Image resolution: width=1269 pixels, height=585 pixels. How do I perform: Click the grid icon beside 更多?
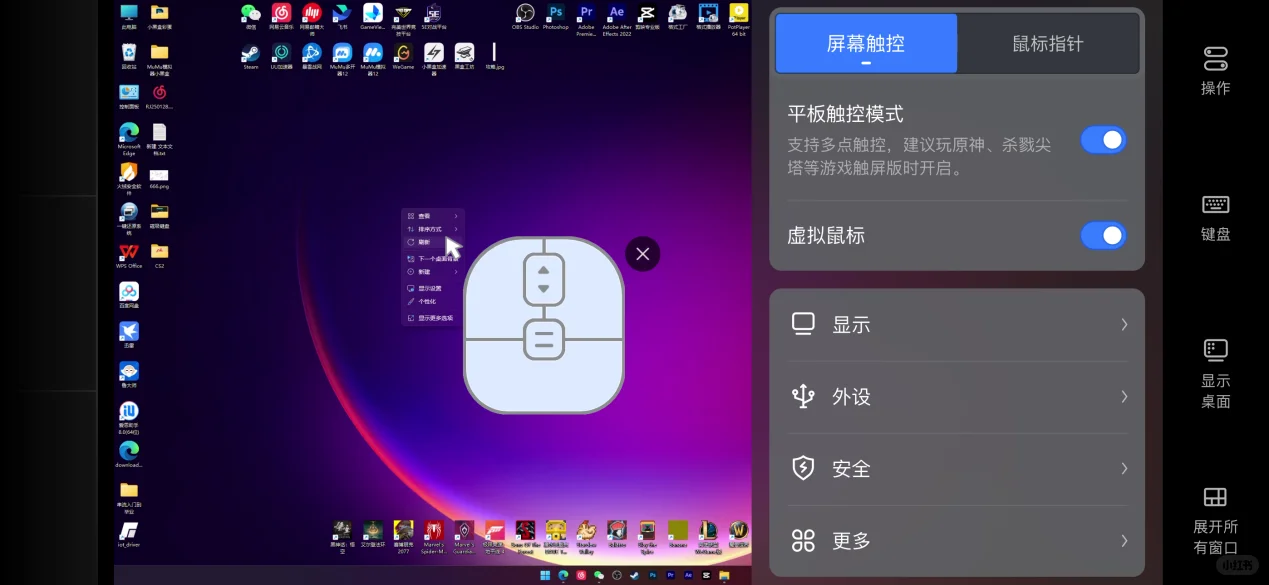pos(803,540)
